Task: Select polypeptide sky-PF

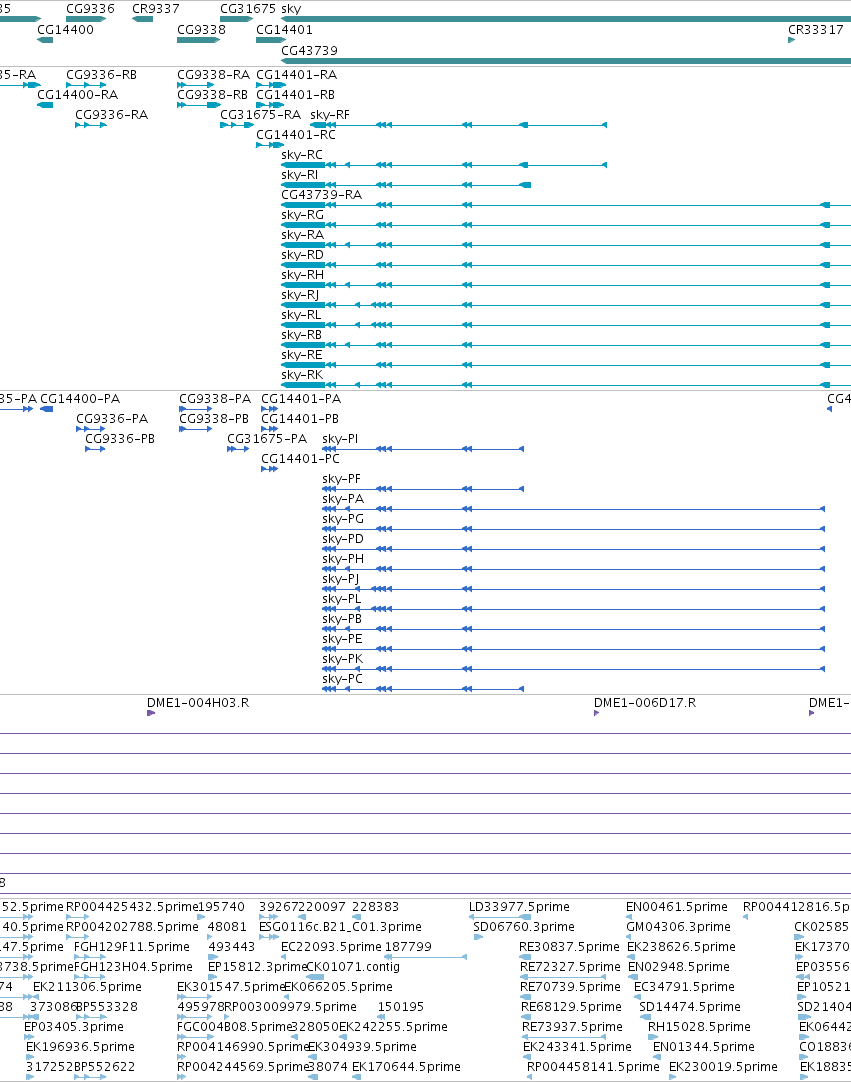Action: click(341, 479)
